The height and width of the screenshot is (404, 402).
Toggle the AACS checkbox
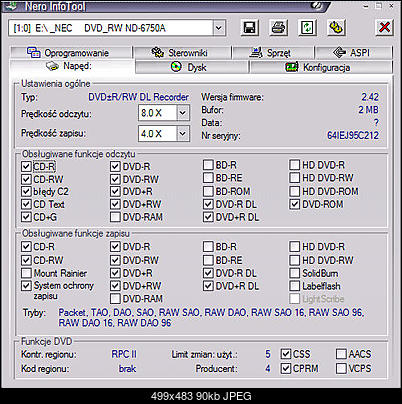(x=341, y=354)
